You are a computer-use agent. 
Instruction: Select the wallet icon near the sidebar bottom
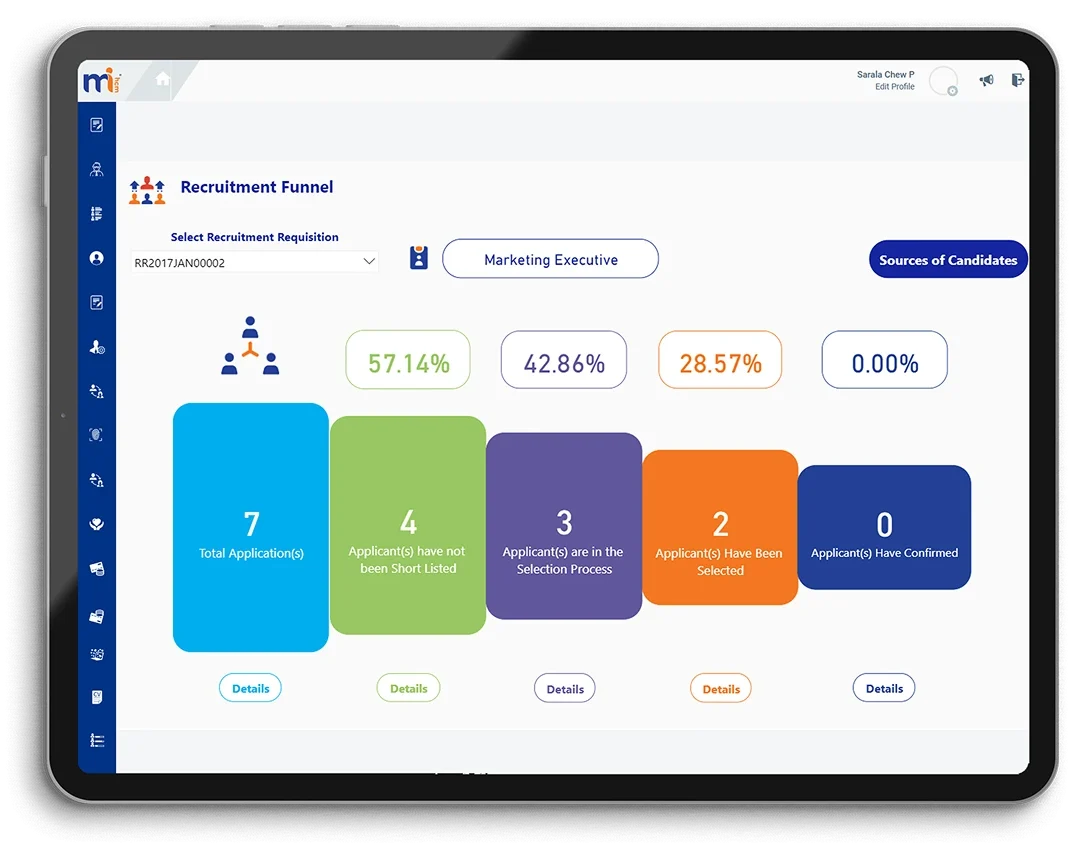[x=96, y=617]
